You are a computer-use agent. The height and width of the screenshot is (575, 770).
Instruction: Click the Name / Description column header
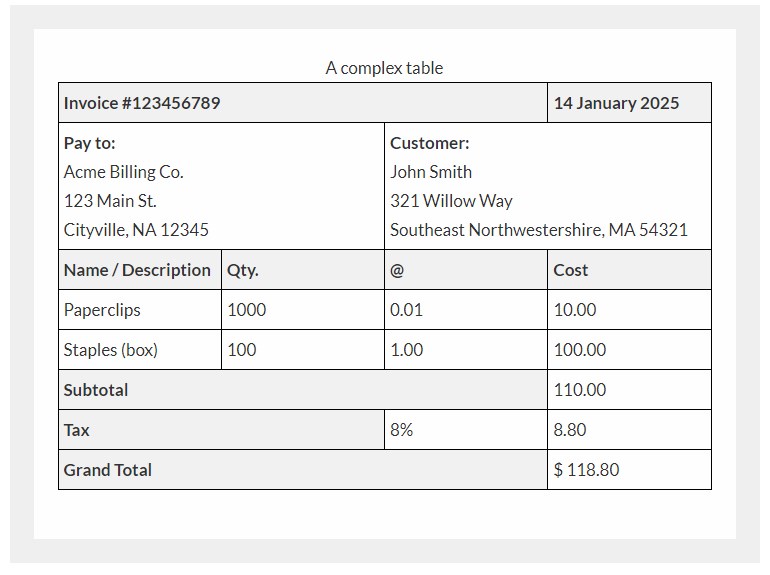pos(137,270)
